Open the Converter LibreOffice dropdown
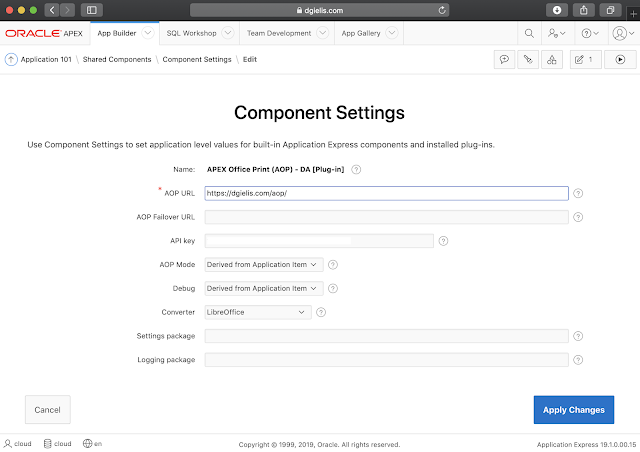The image size is (640, 452). pos(258,312)
